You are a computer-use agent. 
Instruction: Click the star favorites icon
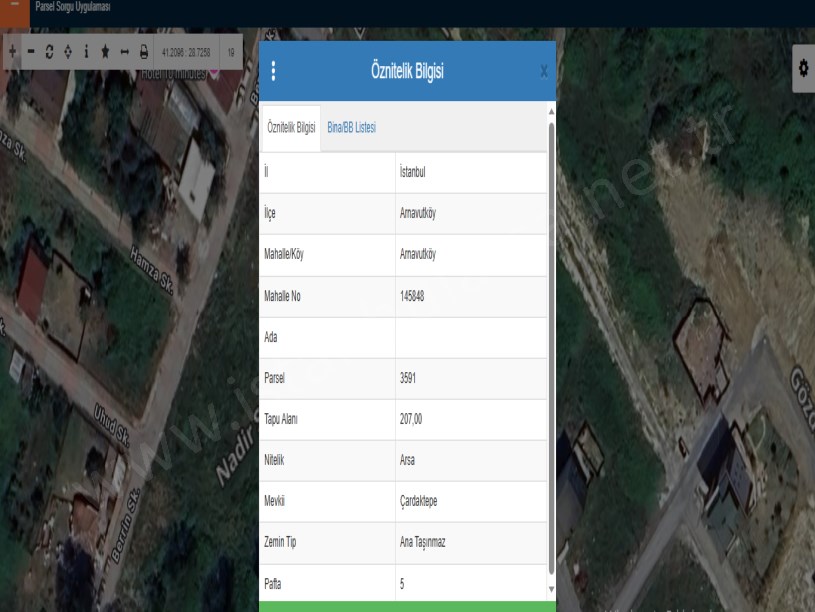(x=105, y=51)
